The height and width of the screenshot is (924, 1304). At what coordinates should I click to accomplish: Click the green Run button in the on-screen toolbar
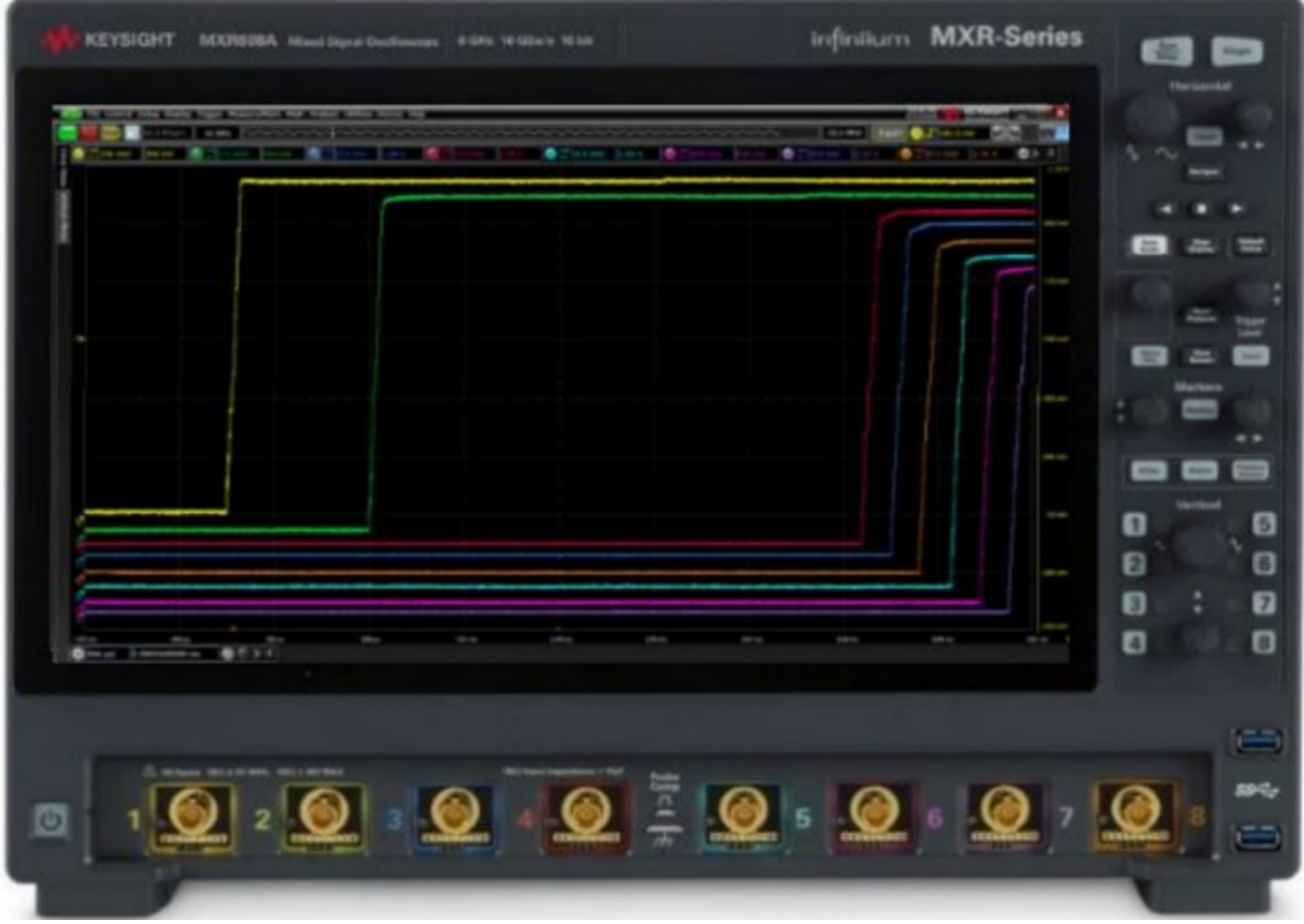pyautogui.click(x=68, y=133)
